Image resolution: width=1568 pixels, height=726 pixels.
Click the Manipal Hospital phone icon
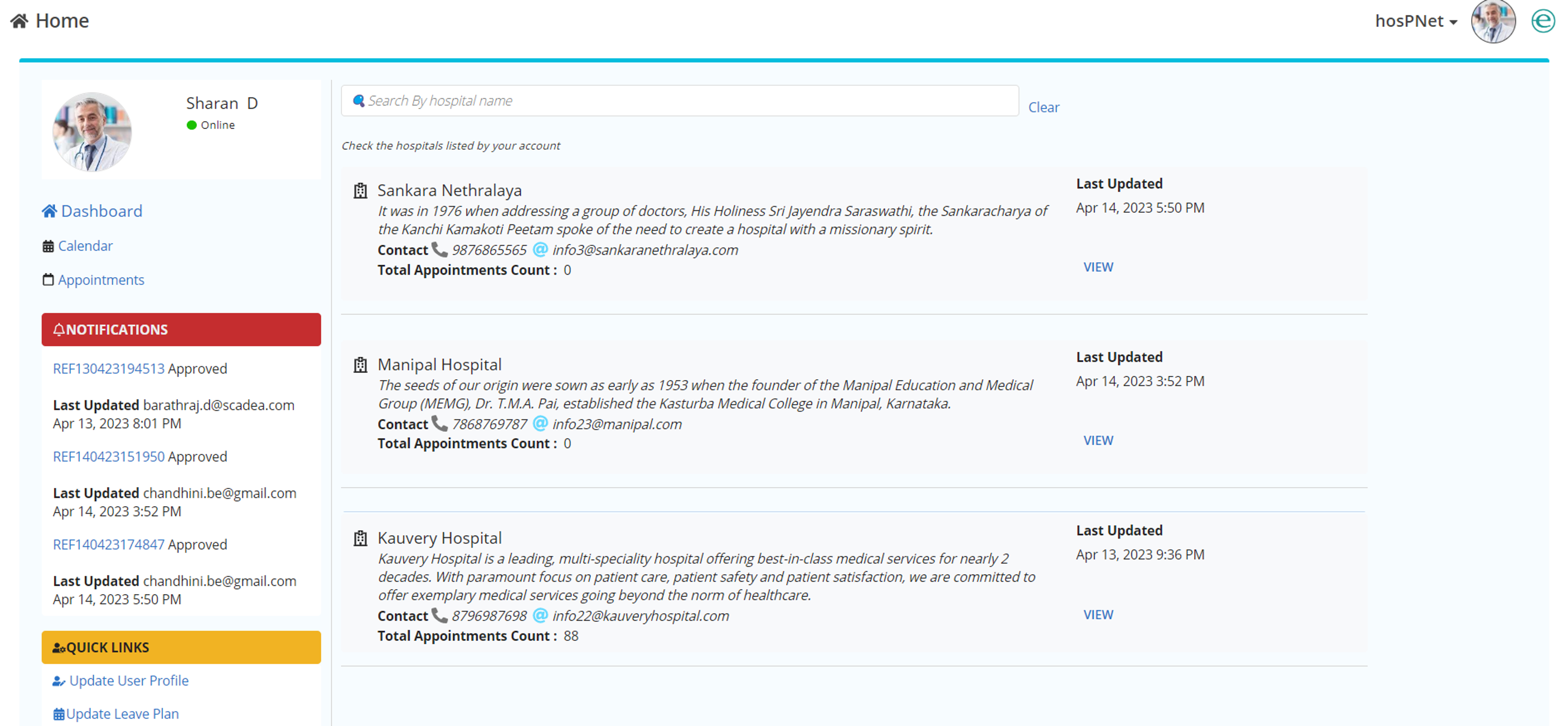(x=439, y=423)
